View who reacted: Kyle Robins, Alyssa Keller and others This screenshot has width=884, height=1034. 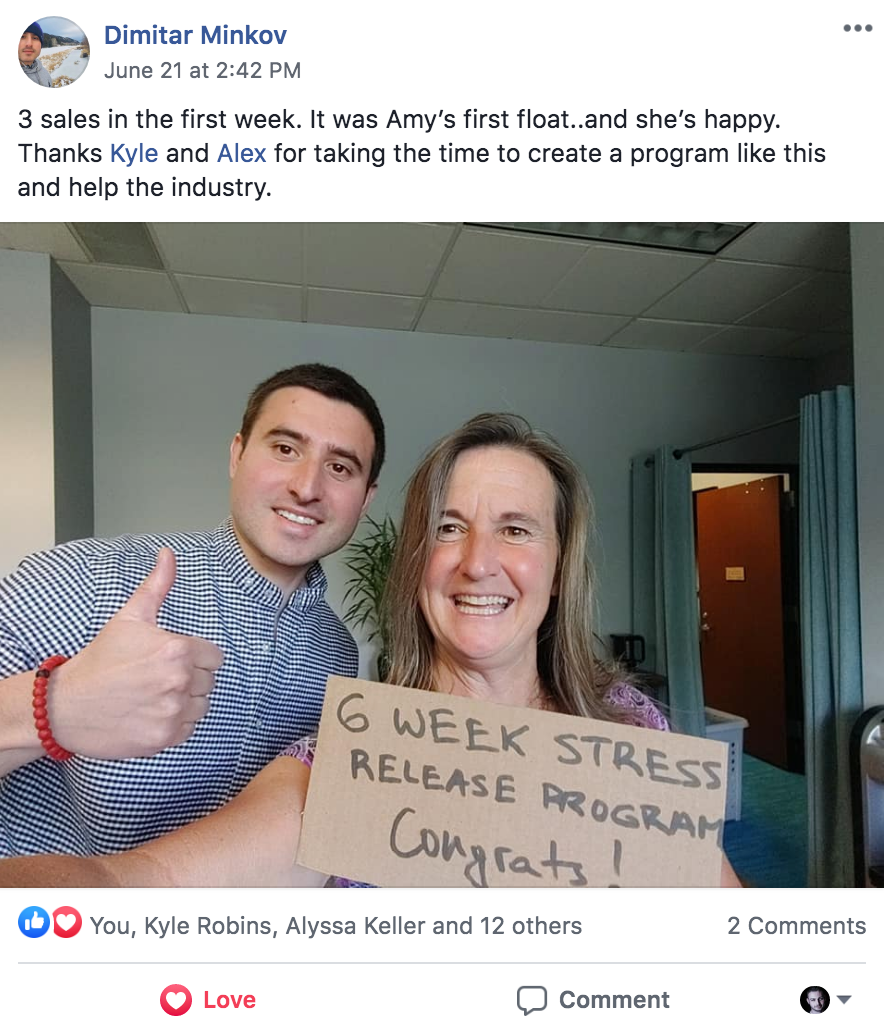[x=336, y=926]
